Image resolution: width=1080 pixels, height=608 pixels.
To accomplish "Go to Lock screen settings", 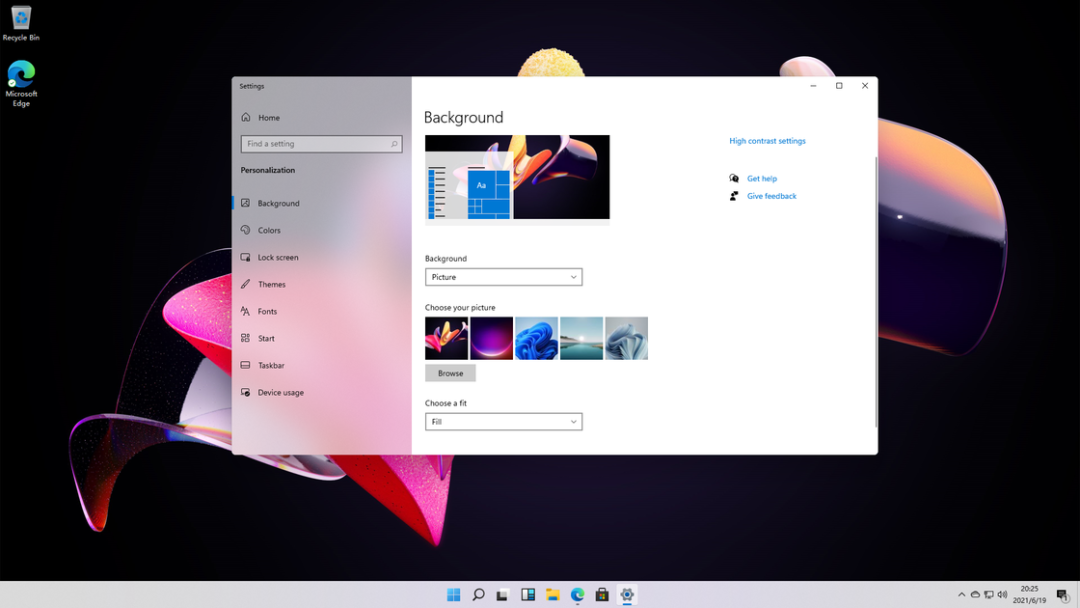I will tap(277, 257).
